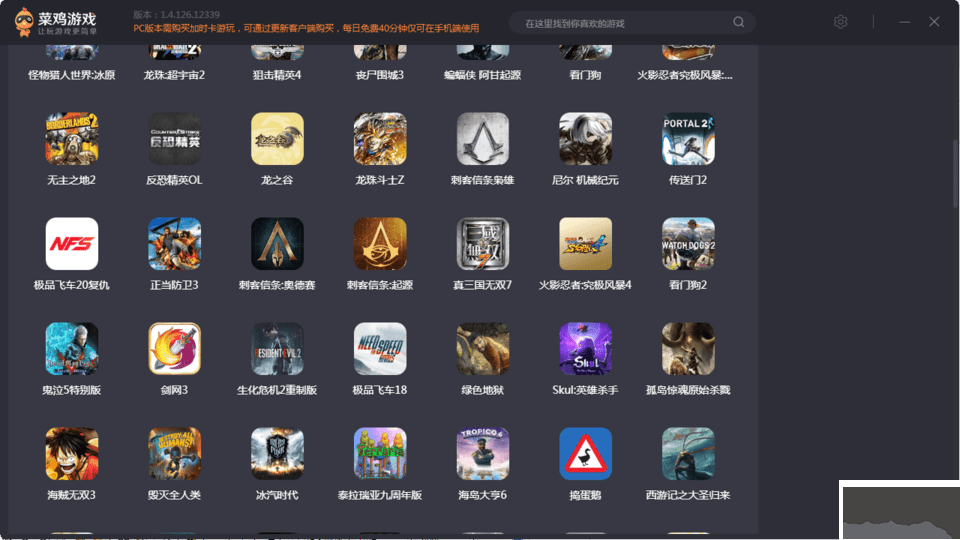Image resolution: width=960 pixels, height=540 pixels.
Task: Open the Borderlands 2 (无主之地2) game icon
Action: 72,138
